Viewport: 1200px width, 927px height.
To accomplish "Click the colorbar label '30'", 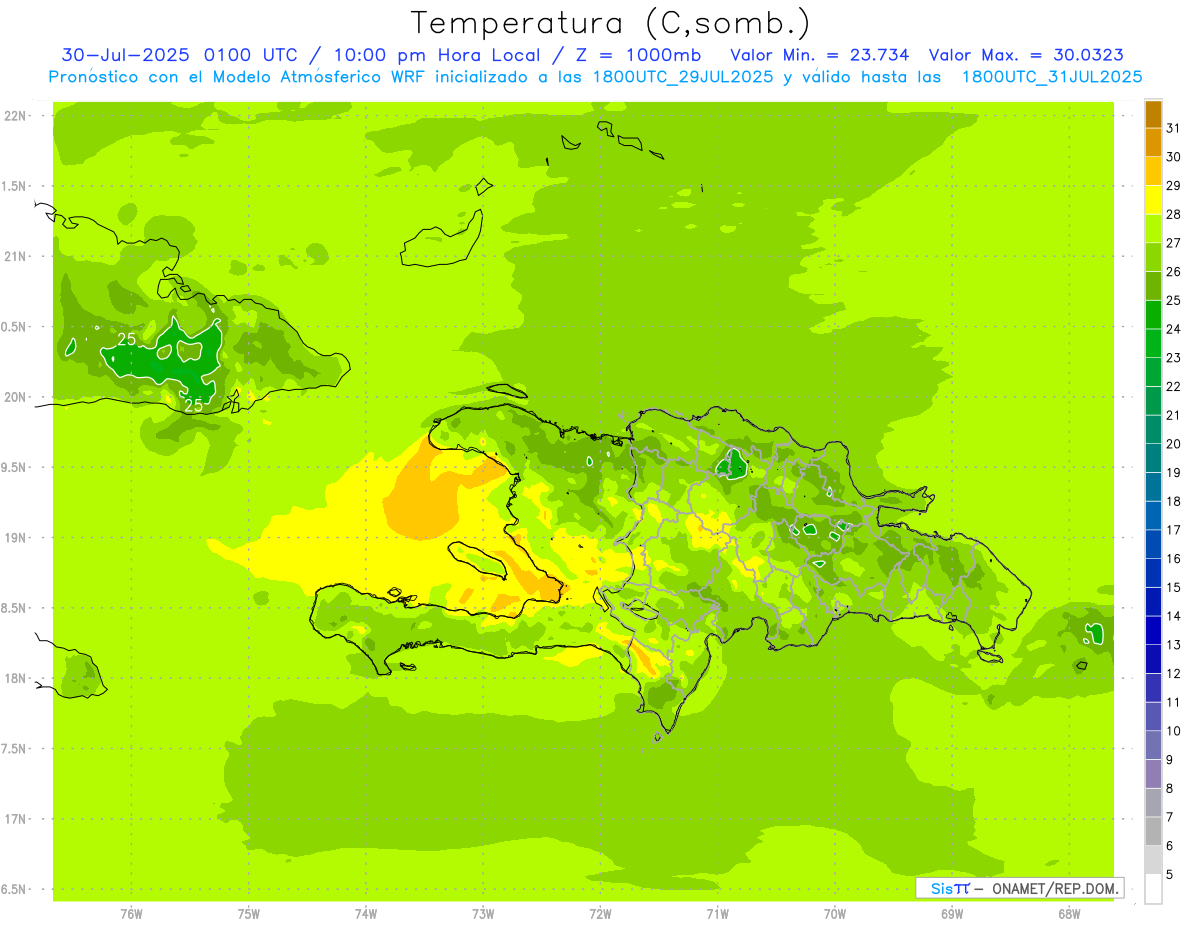I will tap(1173, 157).
